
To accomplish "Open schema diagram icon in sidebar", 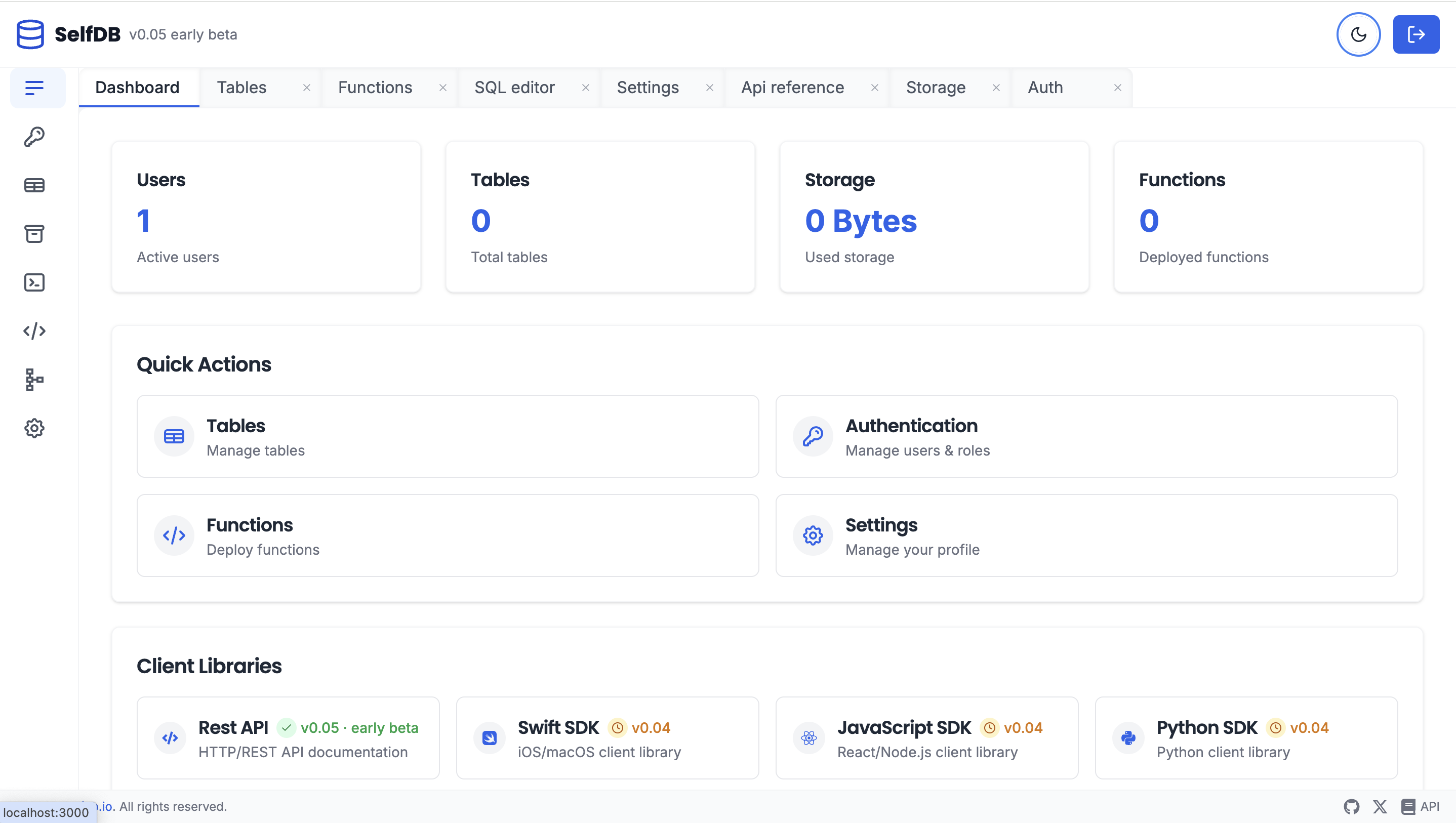I will (34, 380).
